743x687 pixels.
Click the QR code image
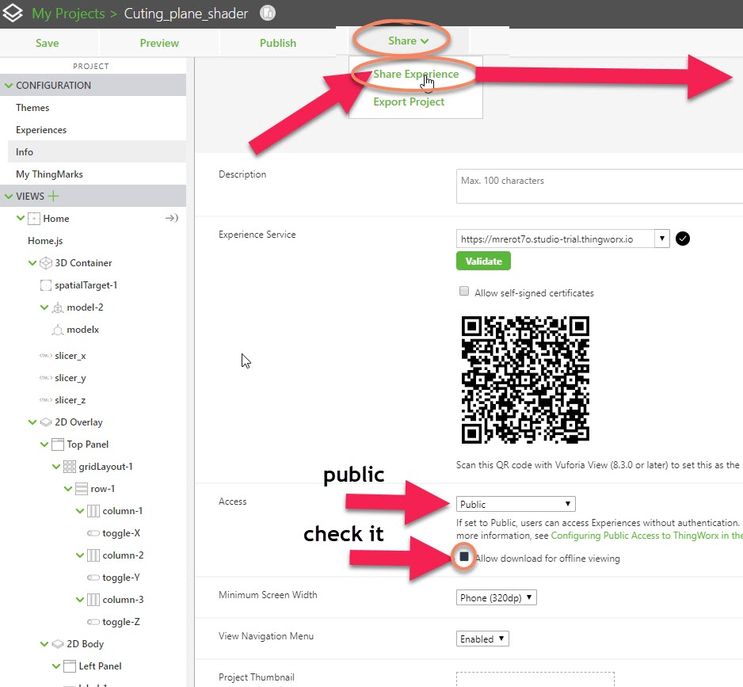coord(526,380)
